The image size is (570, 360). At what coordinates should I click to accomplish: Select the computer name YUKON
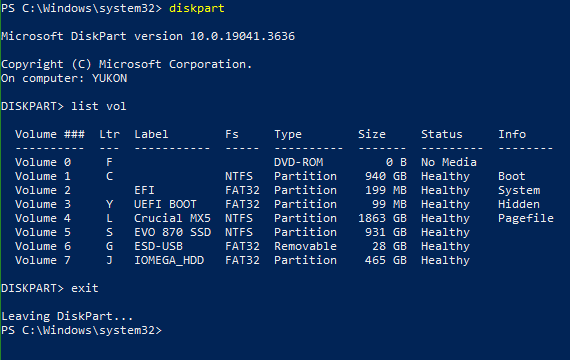[109, 78]
